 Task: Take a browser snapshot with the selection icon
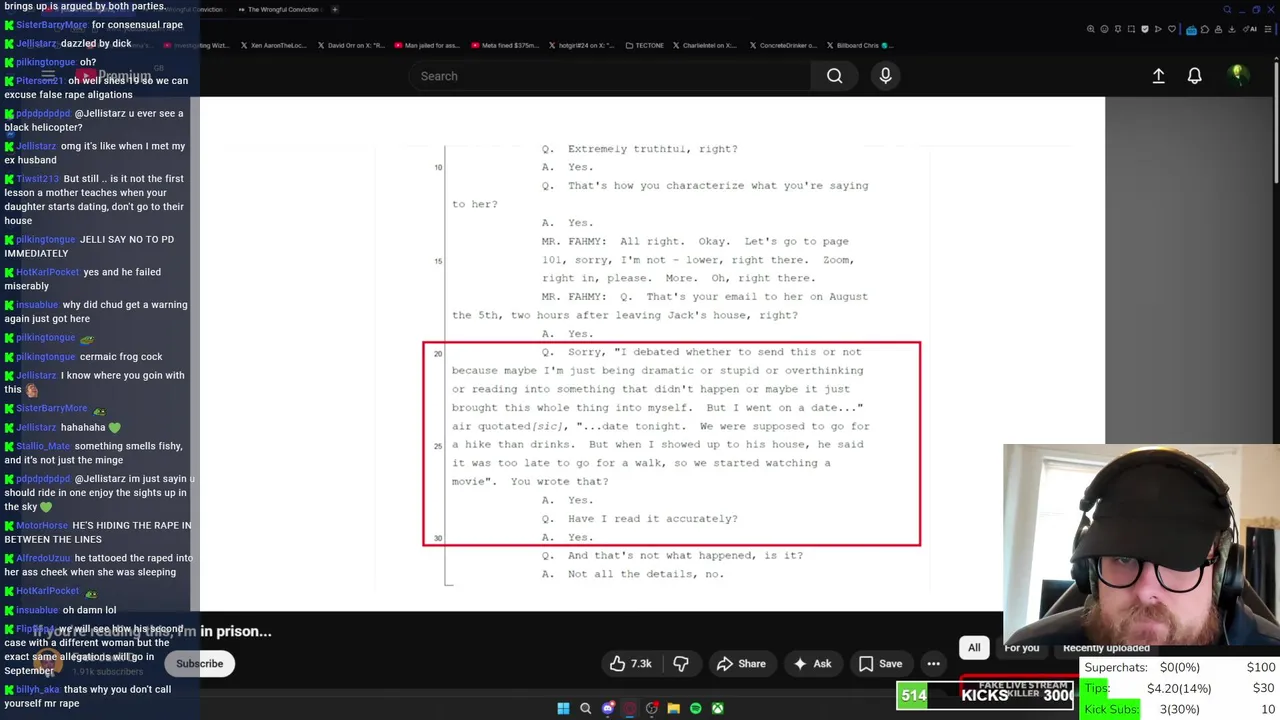(1131, 29)
